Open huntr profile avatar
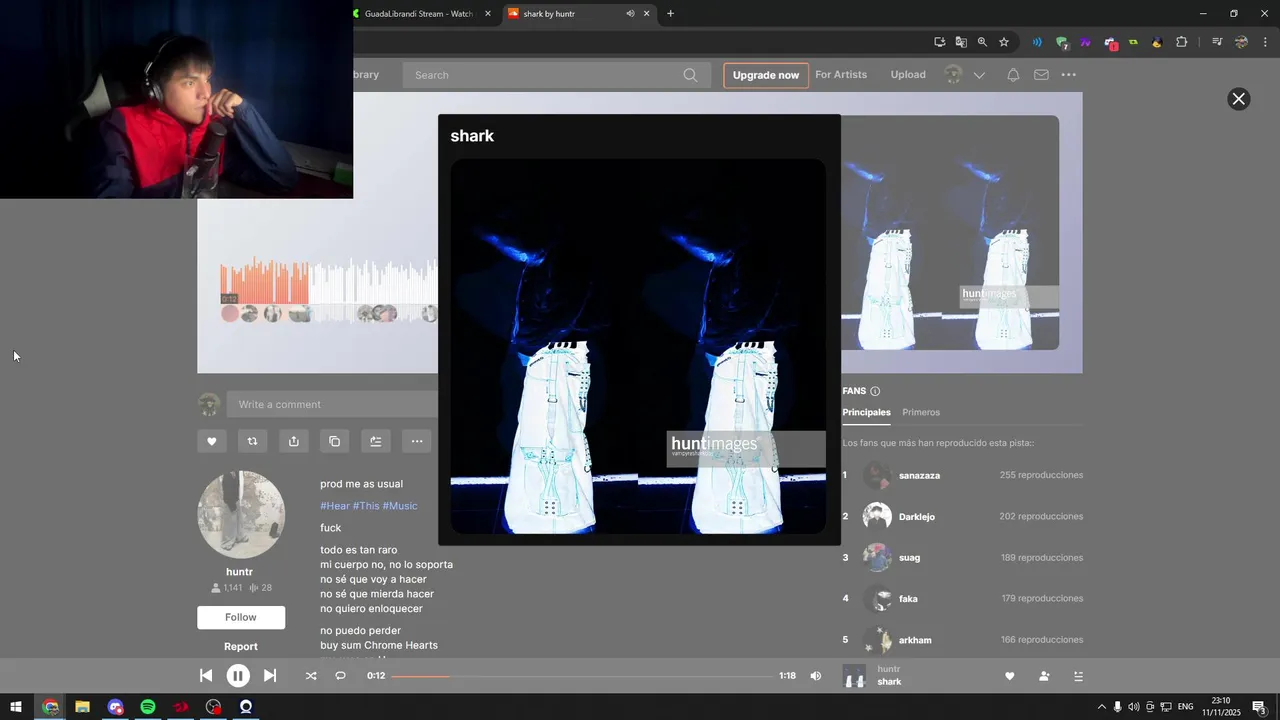Image resolution: width=1280 pixels, height=720 pixels. pos(241,514)
